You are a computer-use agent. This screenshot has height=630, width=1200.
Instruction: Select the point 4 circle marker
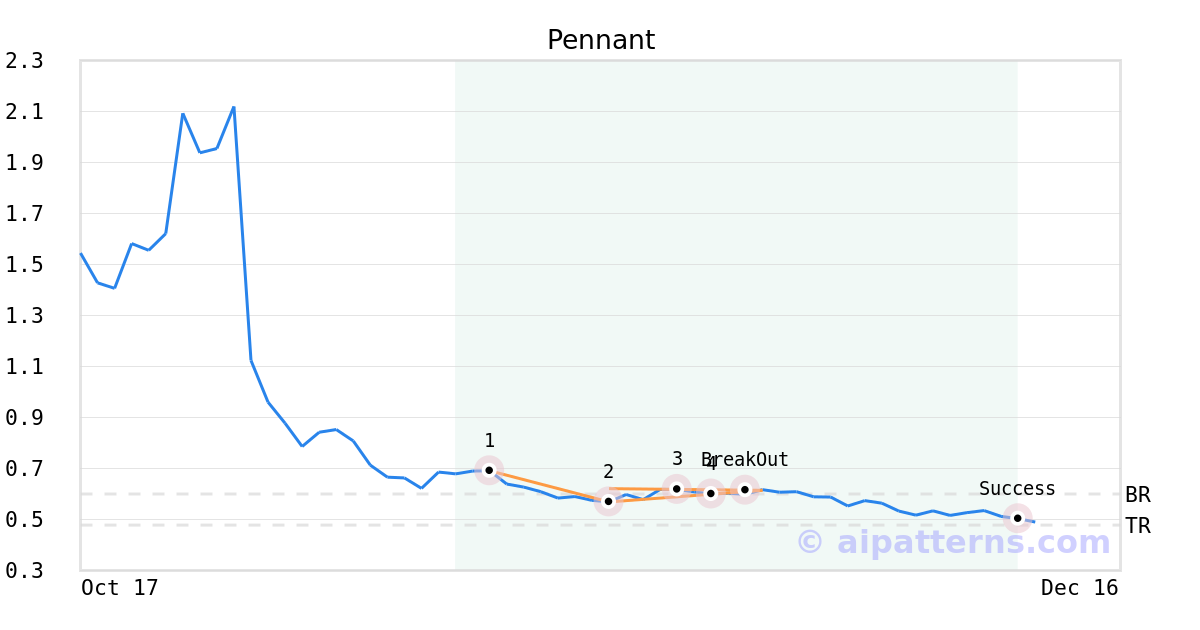click(x=710, y=493)
